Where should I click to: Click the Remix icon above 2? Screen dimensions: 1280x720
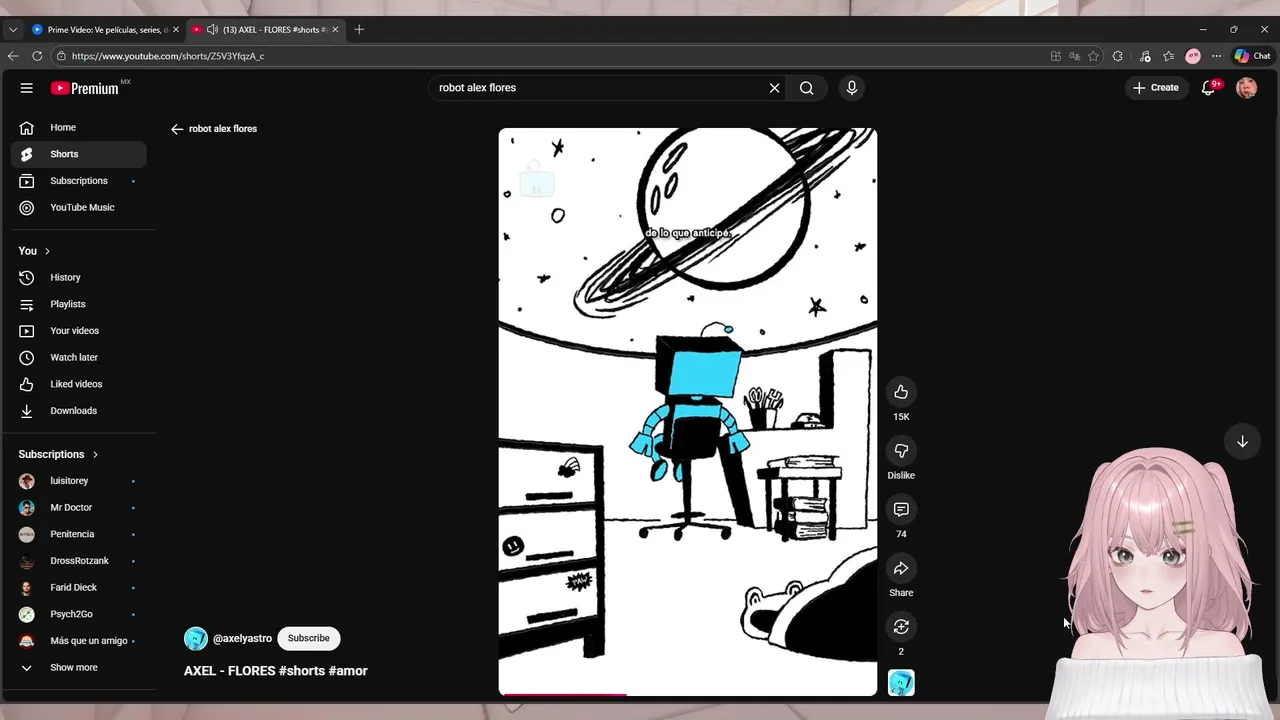click(901, 627)
